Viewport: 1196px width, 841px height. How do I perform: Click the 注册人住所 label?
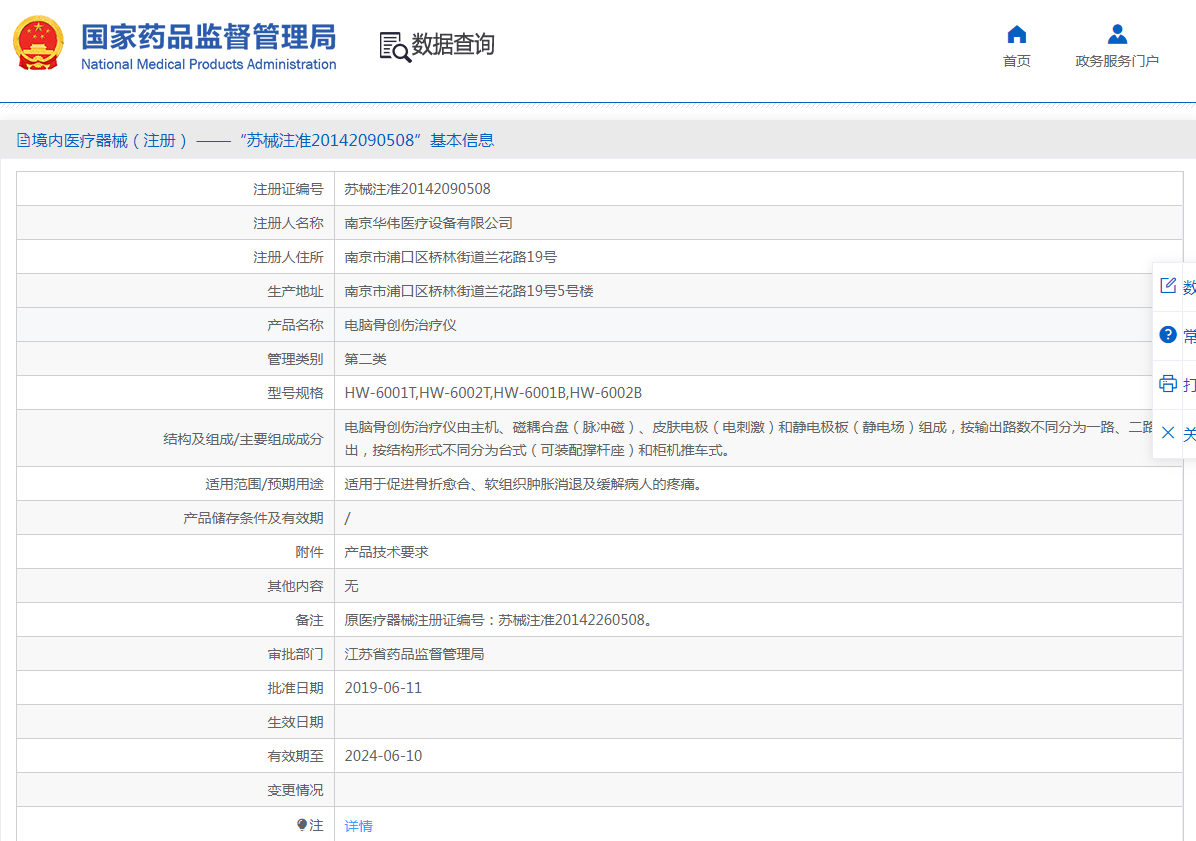click(x=288, y=257)
